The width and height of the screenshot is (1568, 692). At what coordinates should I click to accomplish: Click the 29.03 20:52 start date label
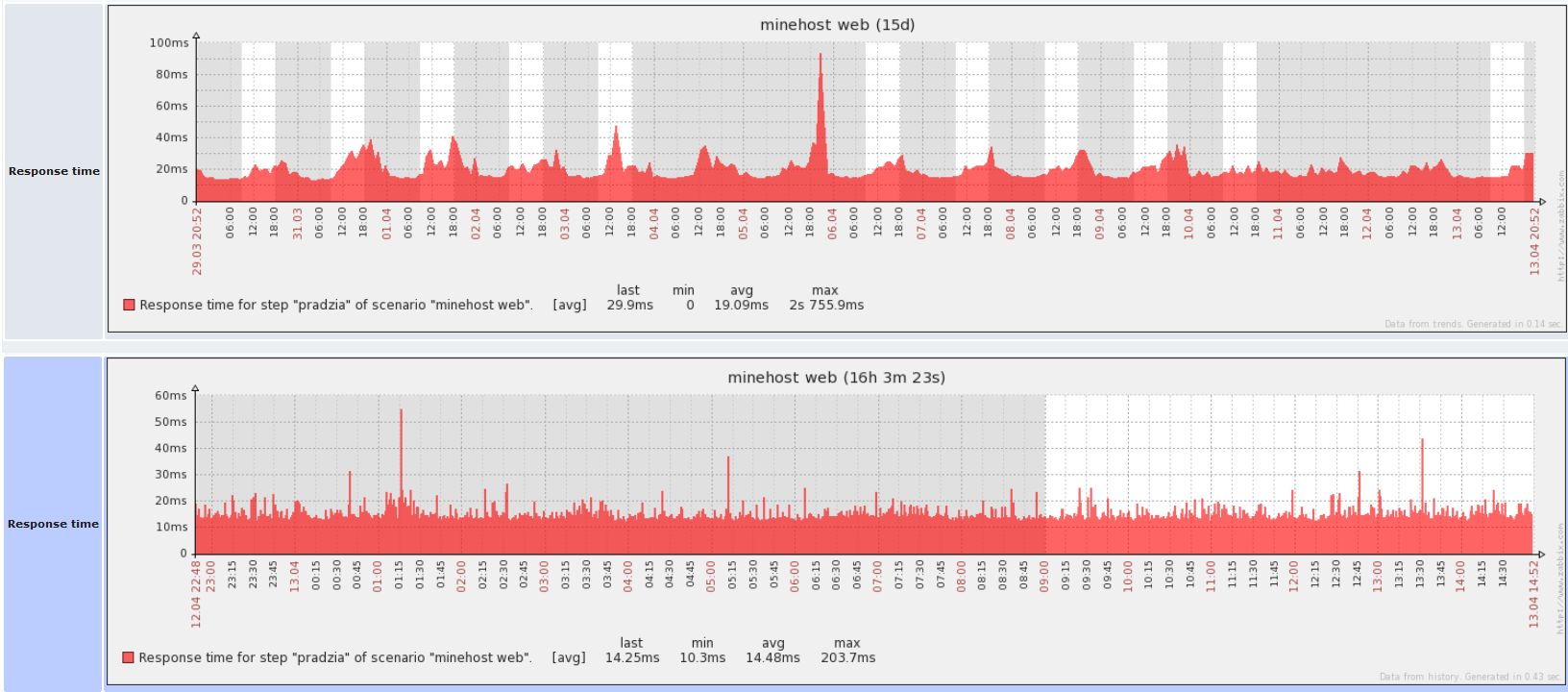pyautogui.click(x=197, y=241)
